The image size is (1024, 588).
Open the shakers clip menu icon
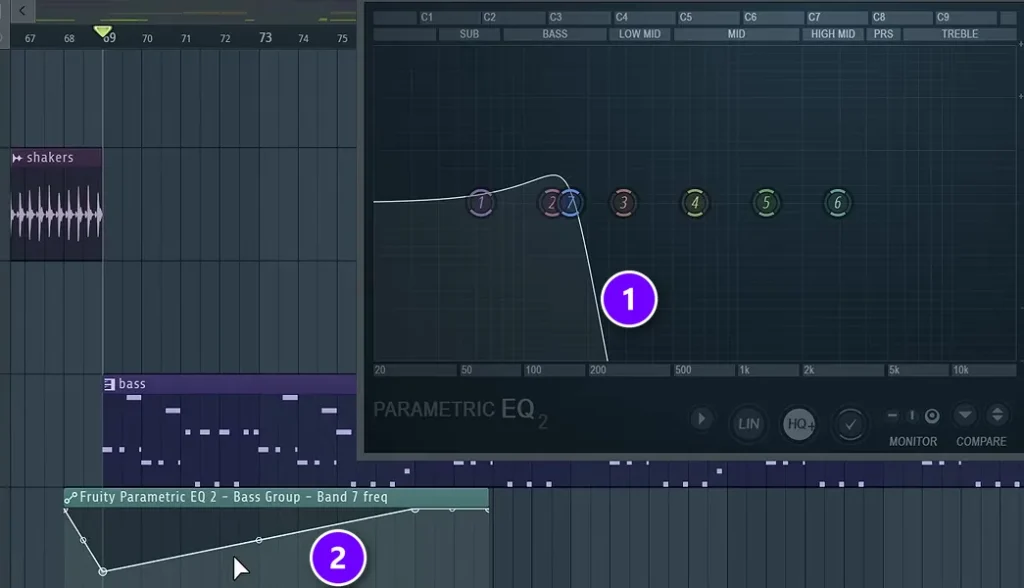click(x=17, y=158)
